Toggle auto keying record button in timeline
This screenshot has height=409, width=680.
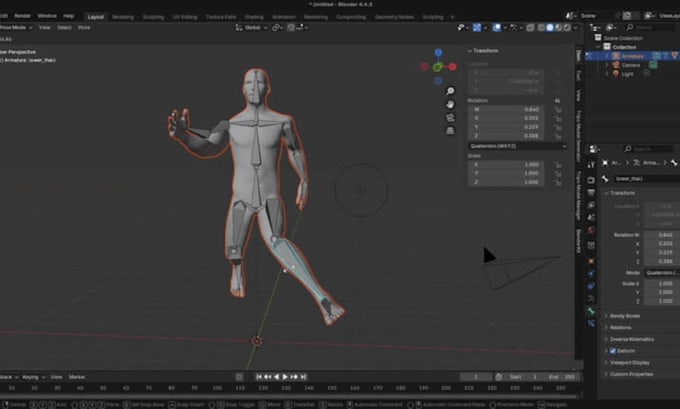[x=239, y=377]
